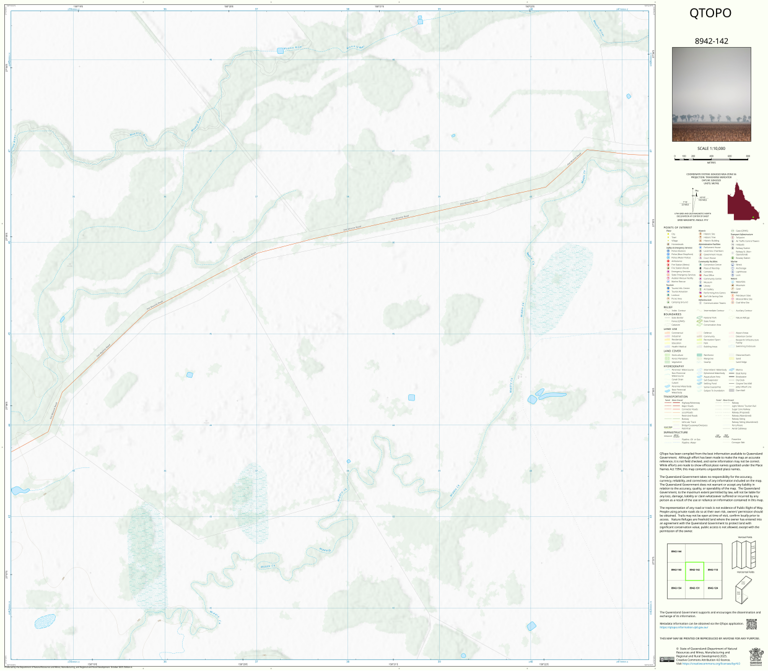Open the misty farmland cover photo

point(711,95)
